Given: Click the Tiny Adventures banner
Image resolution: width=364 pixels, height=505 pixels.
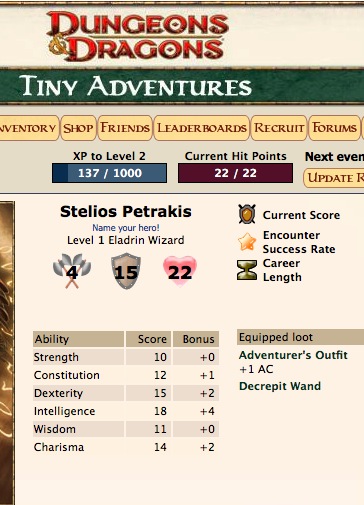Looking at the screenshot, I should [182, 86].
